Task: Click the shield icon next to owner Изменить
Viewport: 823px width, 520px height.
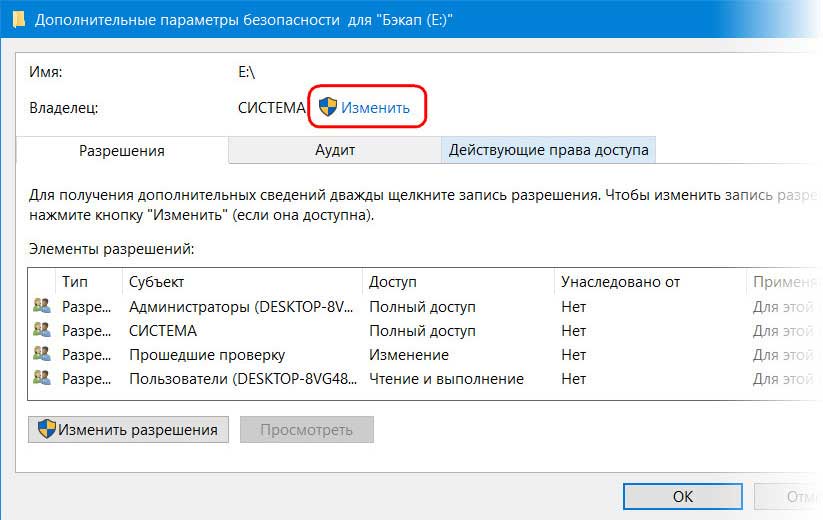Action: click(327, 107)
